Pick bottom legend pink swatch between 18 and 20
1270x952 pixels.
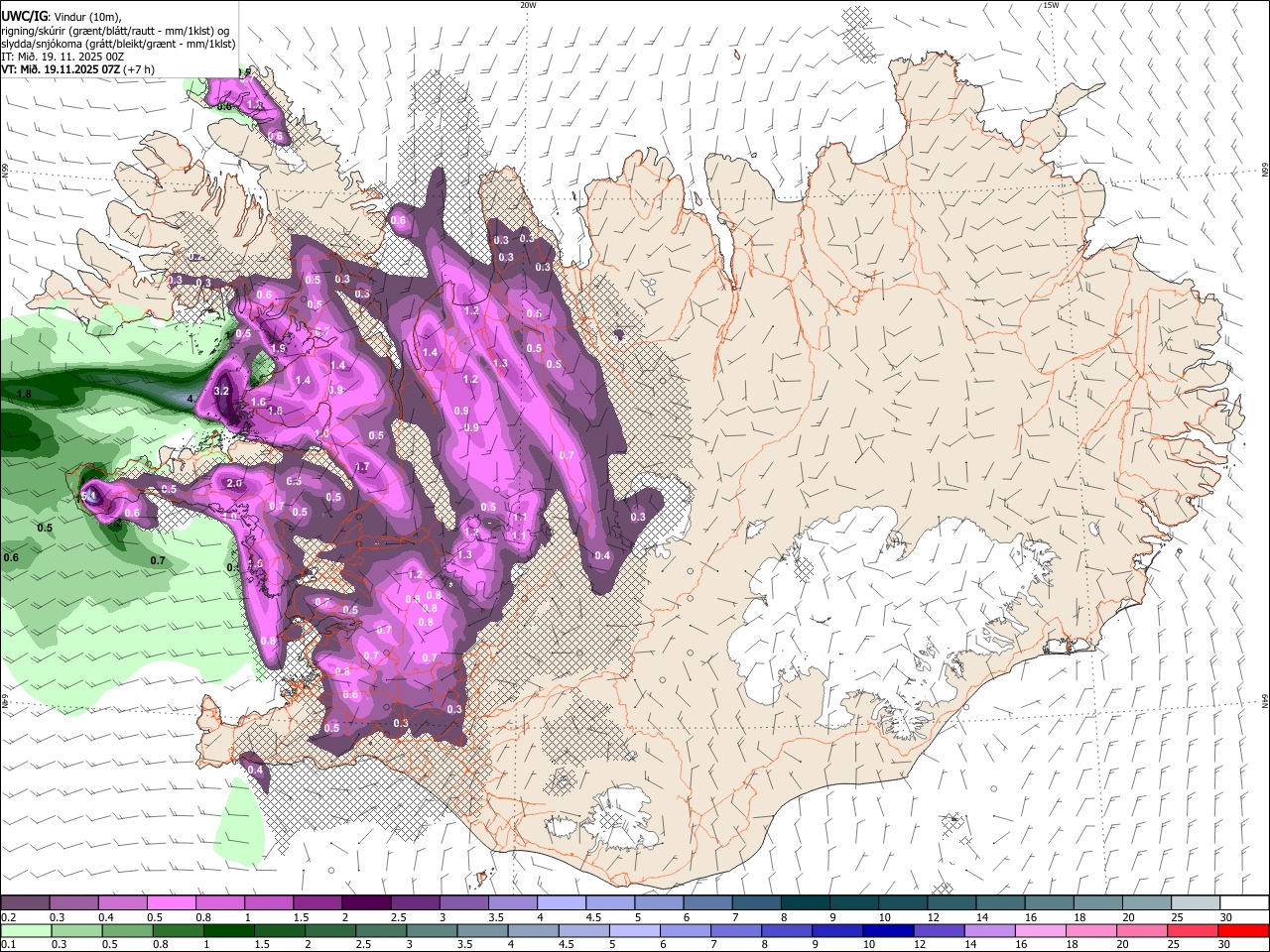tap(1090, 931)
